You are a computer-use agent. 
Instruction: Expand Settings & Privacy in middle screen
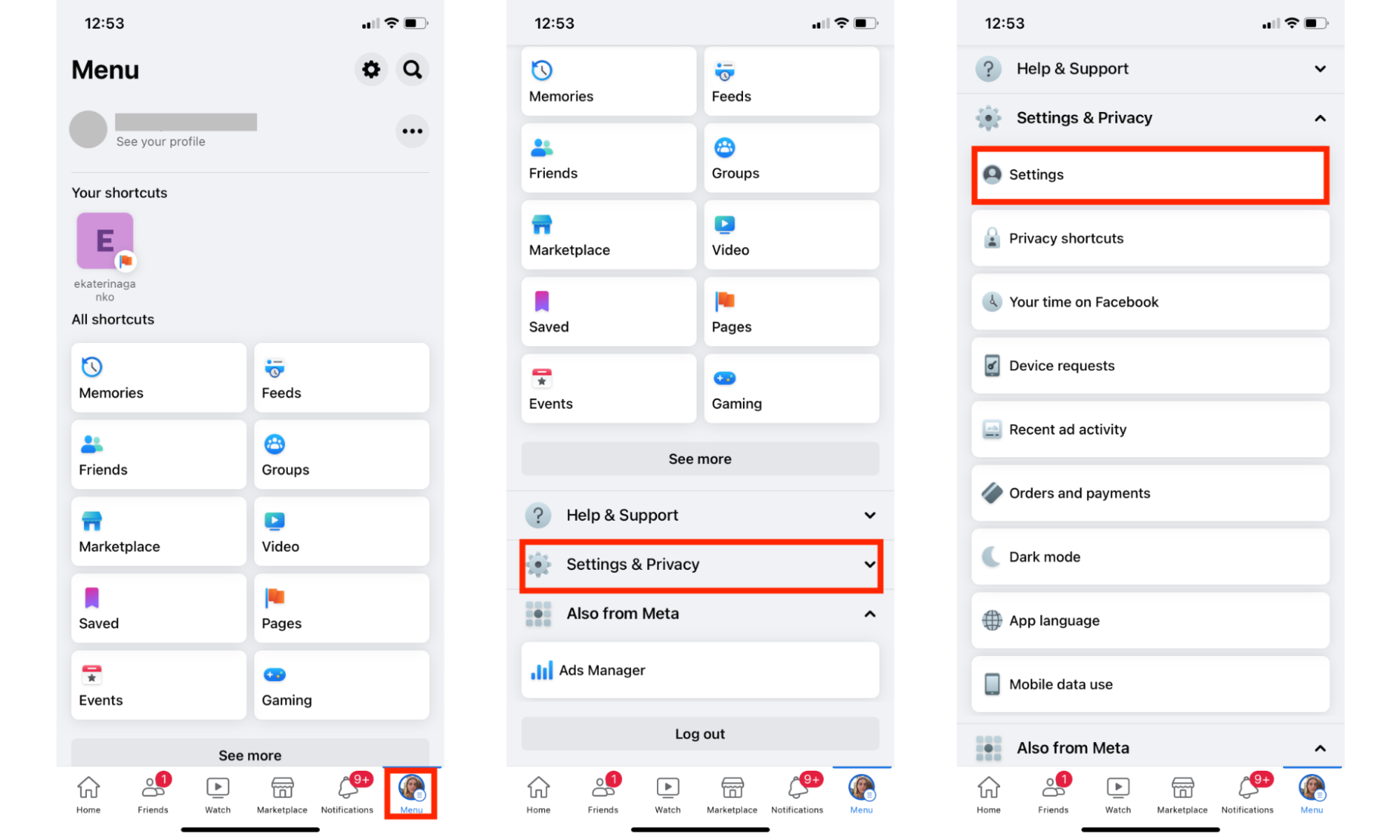coord(700,564)
